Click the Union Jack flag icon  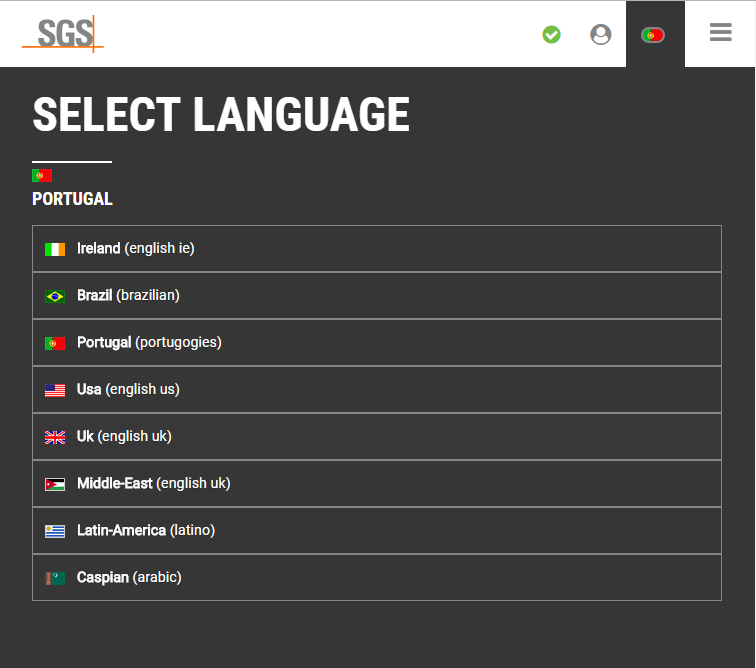point(55,437)
